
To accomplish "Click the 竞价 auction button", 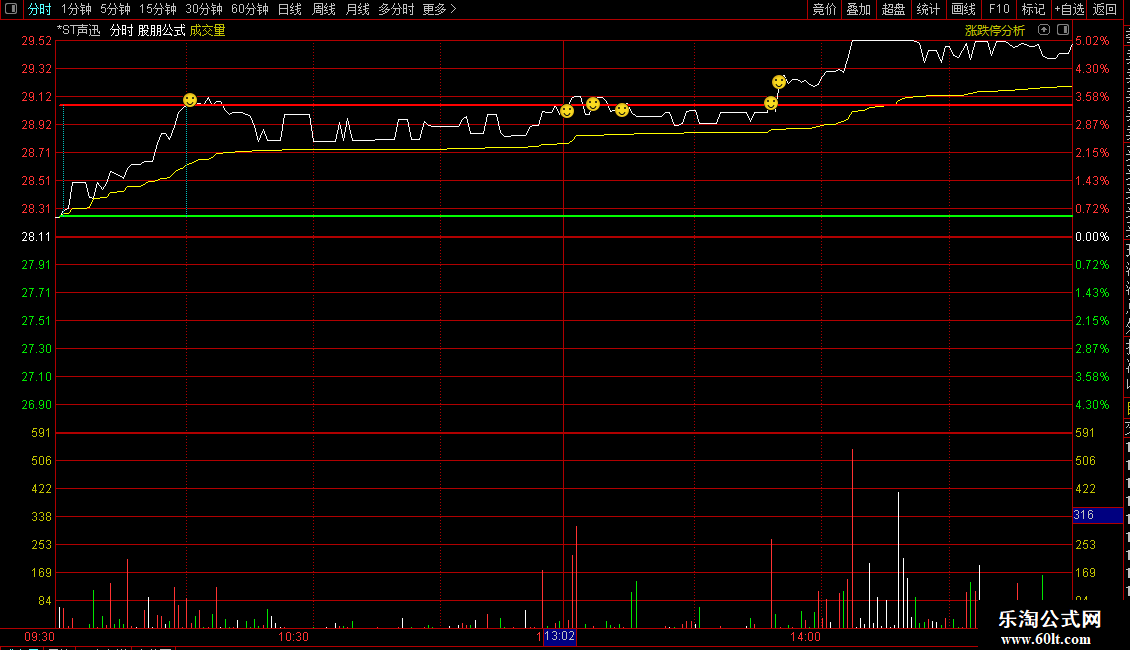I will click(x=824, y=9).
